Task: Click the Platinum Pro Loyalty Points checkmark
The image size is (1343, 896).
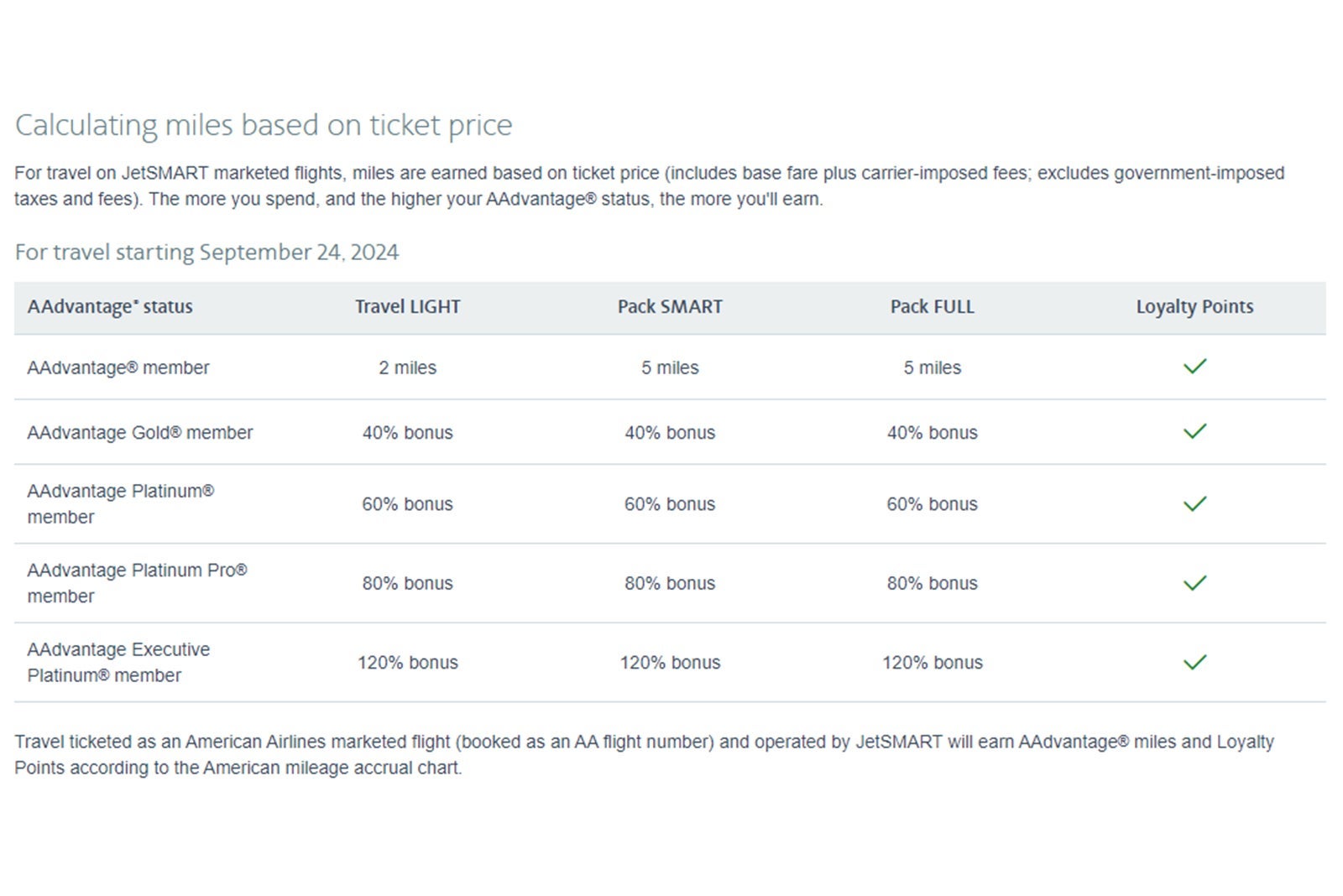Action: pyautogui.click(x=1194, y=583)
